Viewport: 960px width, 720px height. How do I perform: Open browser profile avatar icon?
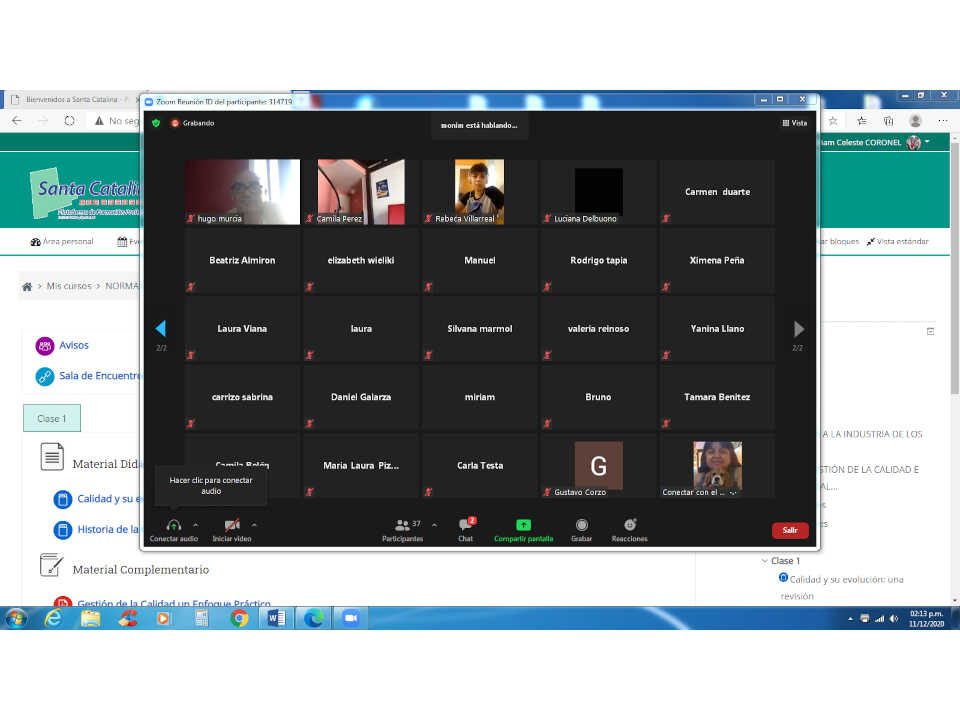coord(915,121)
